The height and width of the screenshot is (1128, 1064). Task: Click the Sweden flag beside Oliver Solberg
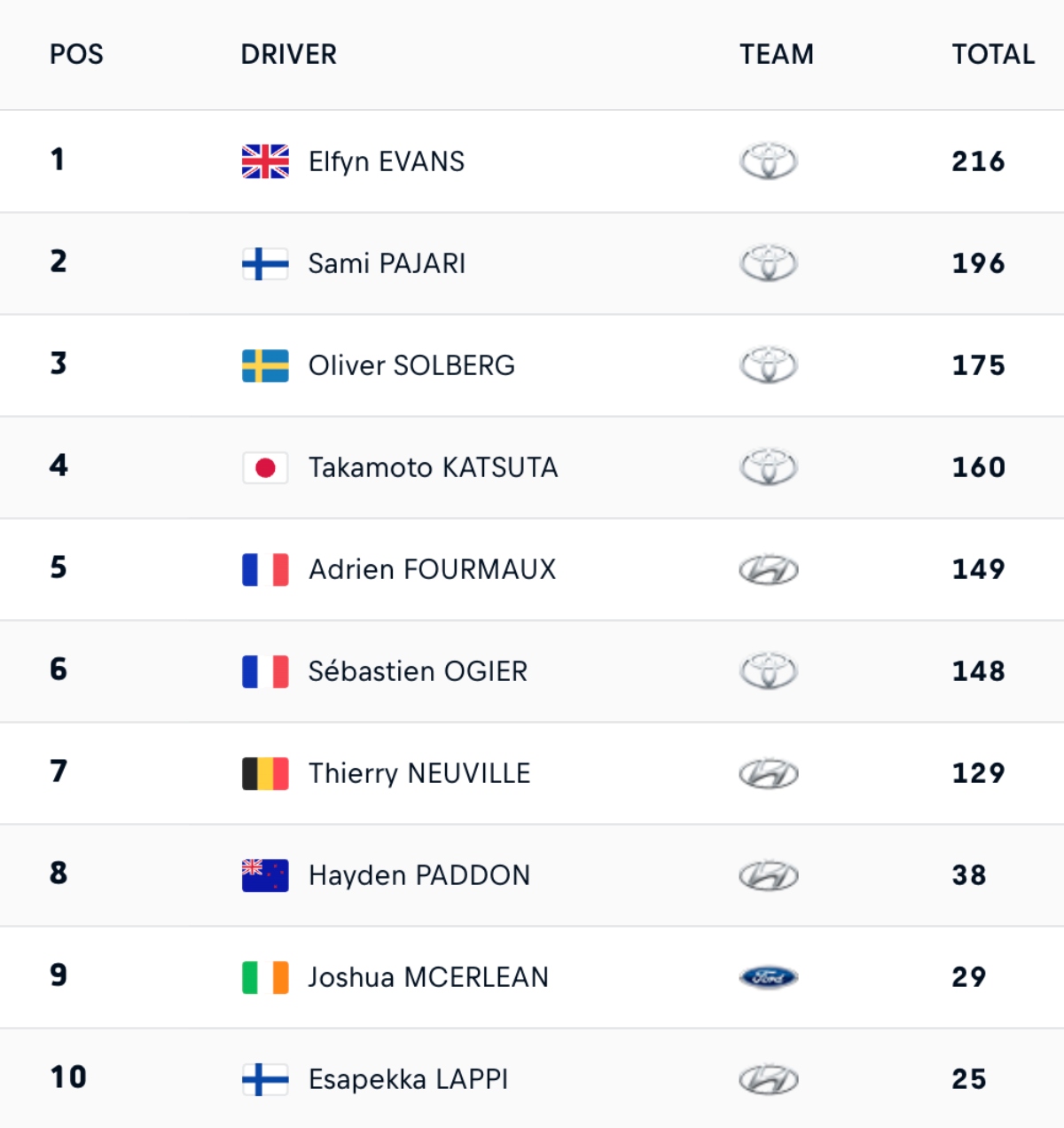tap(265, 365)
